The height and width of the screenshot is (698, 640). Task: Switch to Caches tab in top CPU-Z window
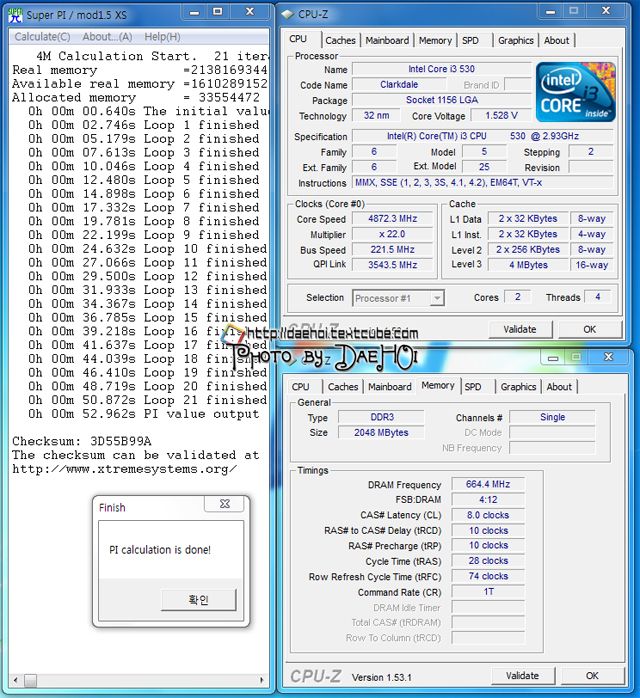pos(340,41)
